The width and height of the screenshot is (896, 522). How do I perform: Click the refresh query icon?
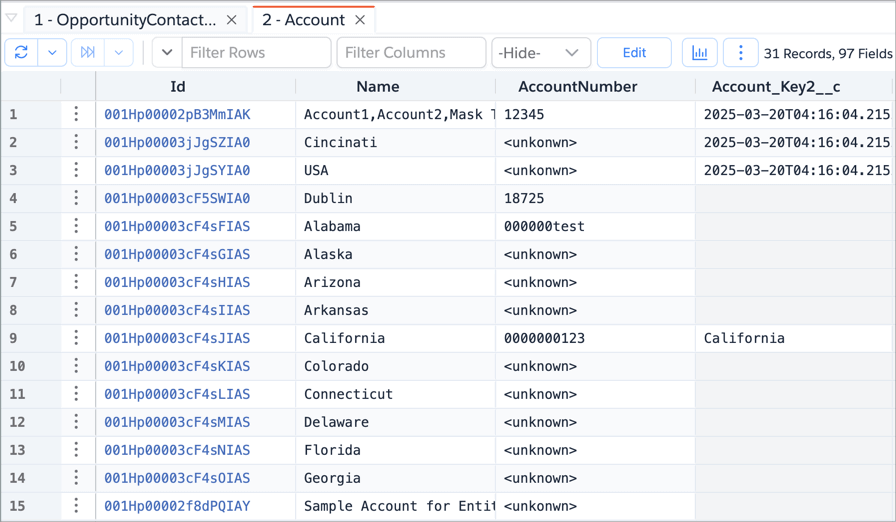click(21, 53)
